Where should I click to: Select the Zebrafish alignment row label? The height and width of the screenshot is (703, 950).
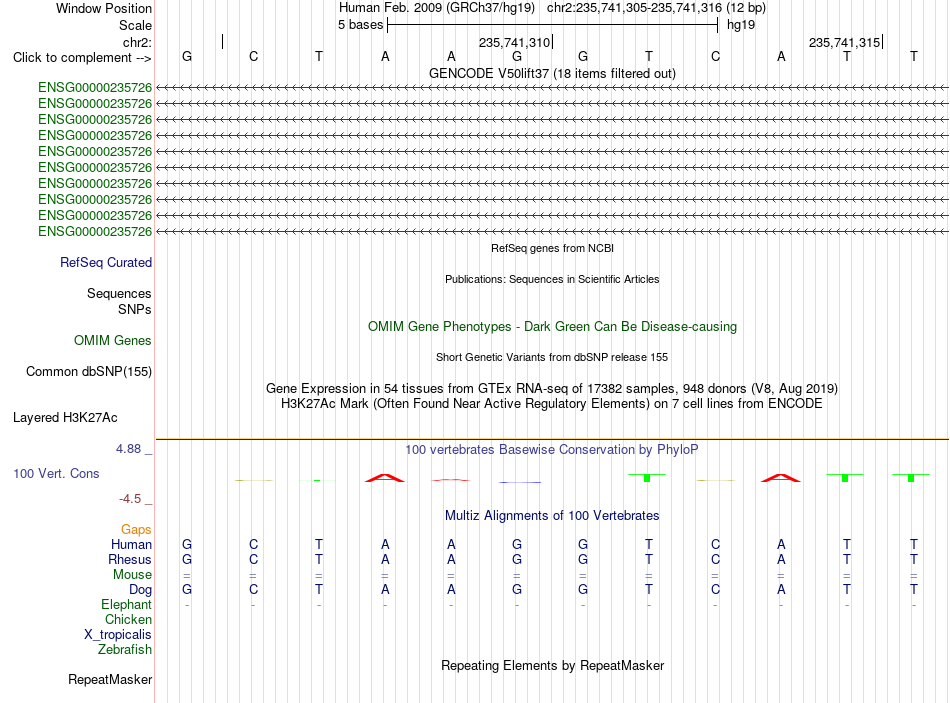(125, 650)
